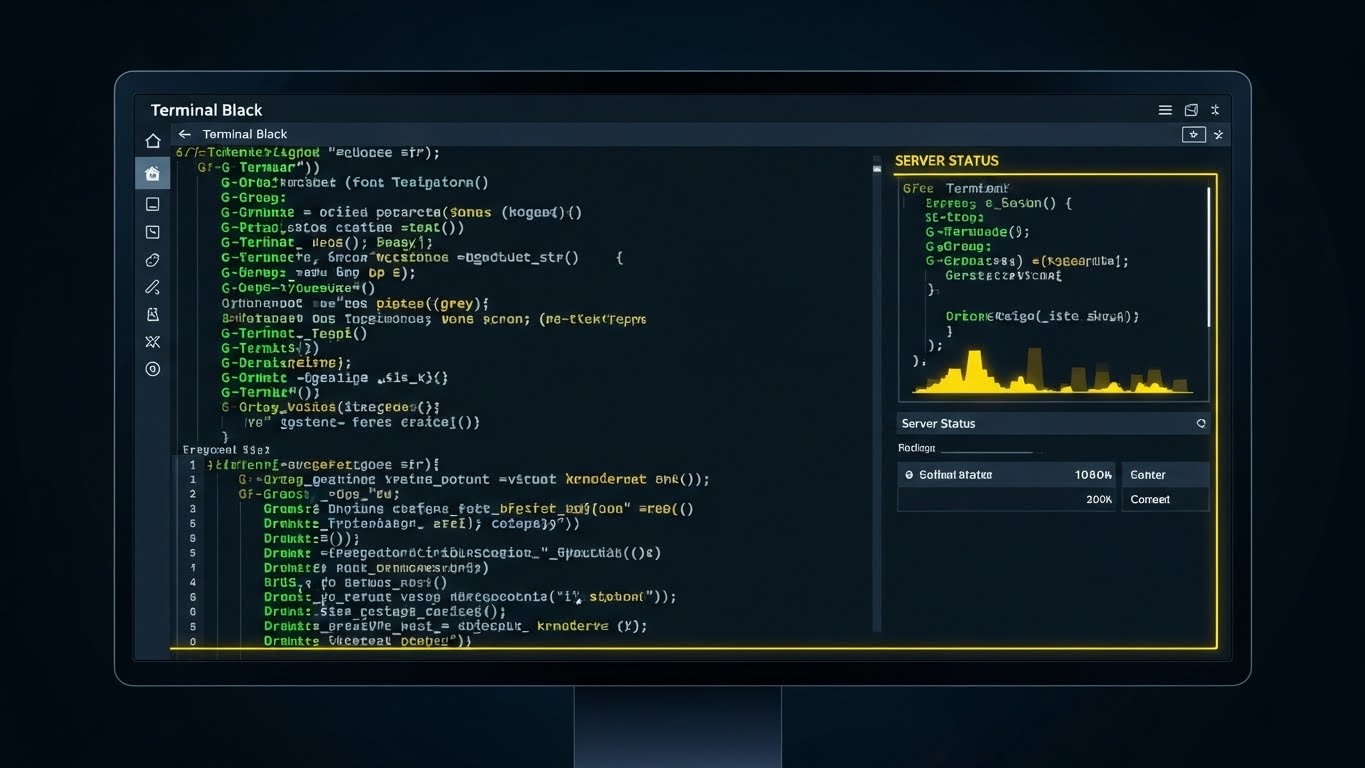Pick the pen tool icon in the sidebar

click(x=152, y=287)
